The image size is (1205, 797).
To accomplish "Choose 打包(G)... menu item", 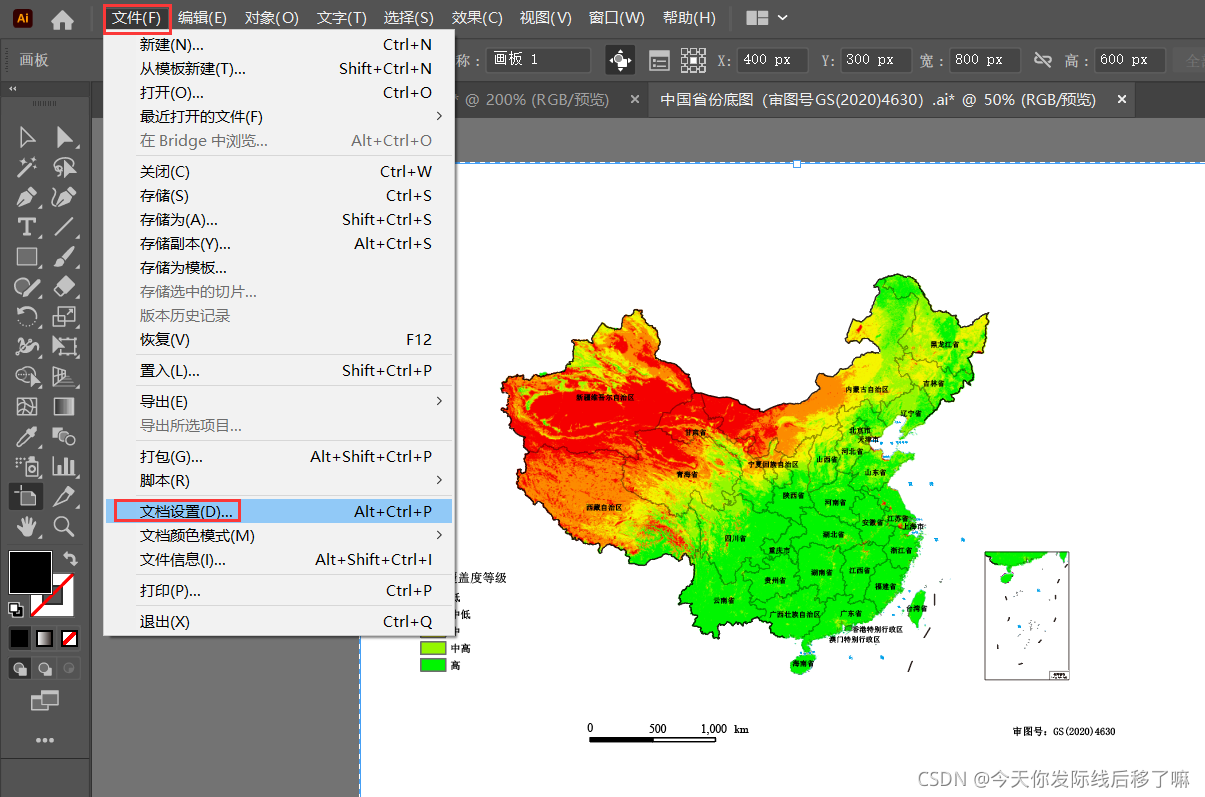I will pyautogui.click(x=279, y=456).
